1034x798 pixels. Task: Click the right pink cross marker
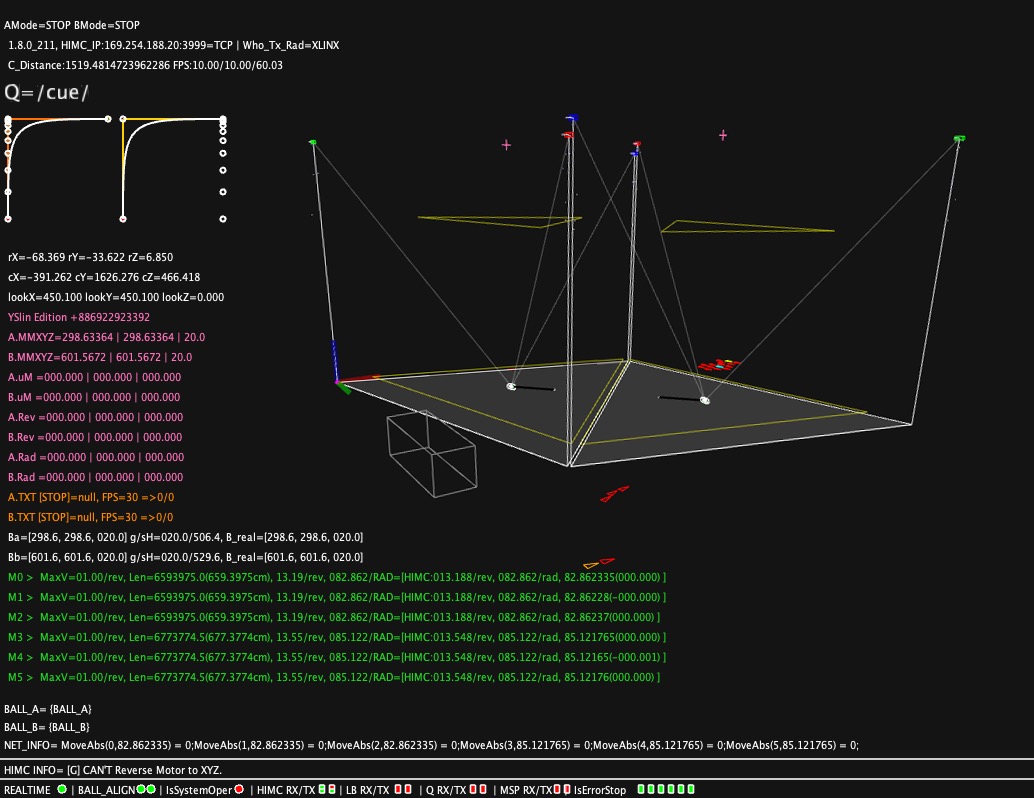click(x=723, y=135)
